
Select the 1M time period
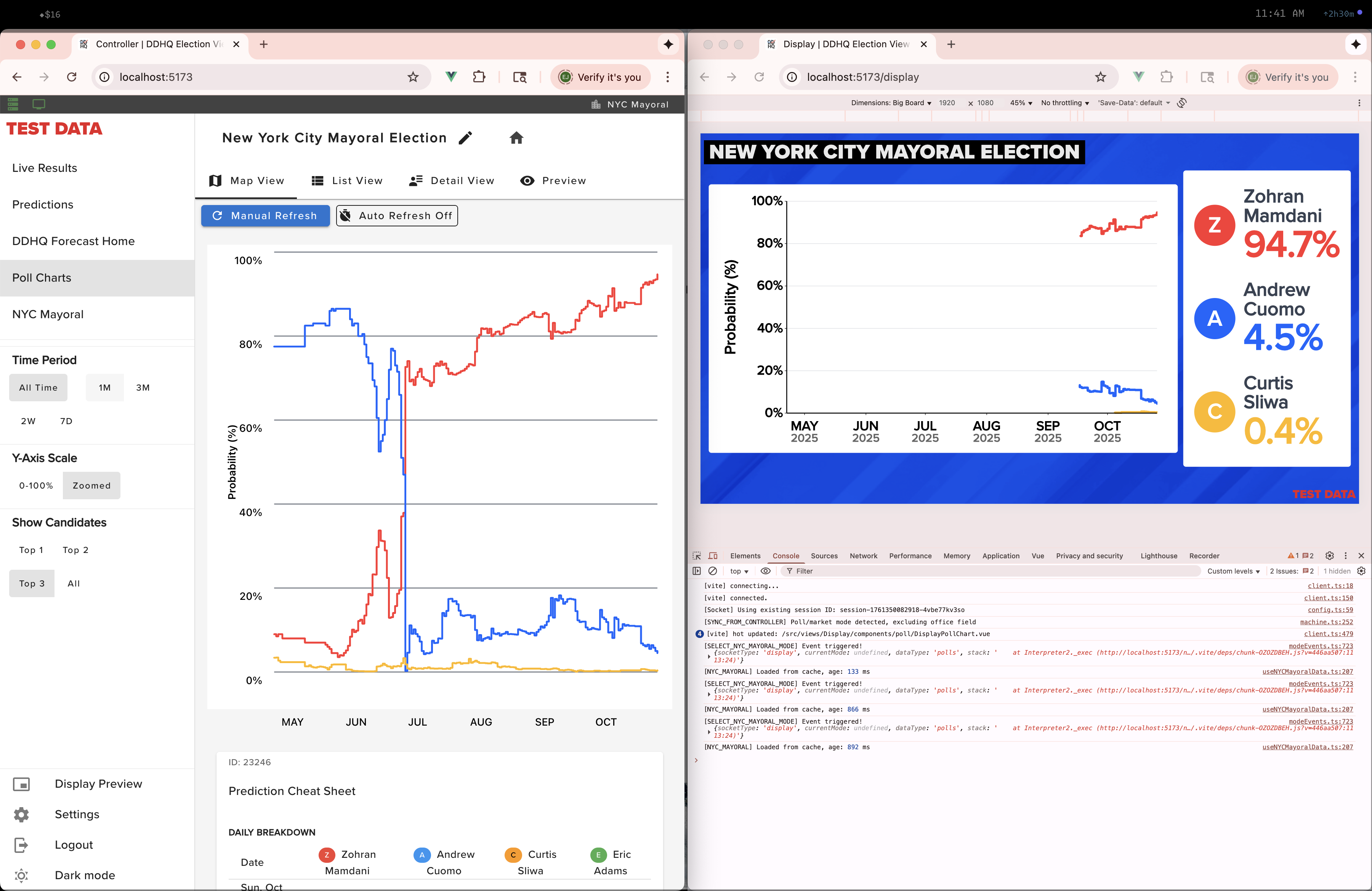click(104, 387)
